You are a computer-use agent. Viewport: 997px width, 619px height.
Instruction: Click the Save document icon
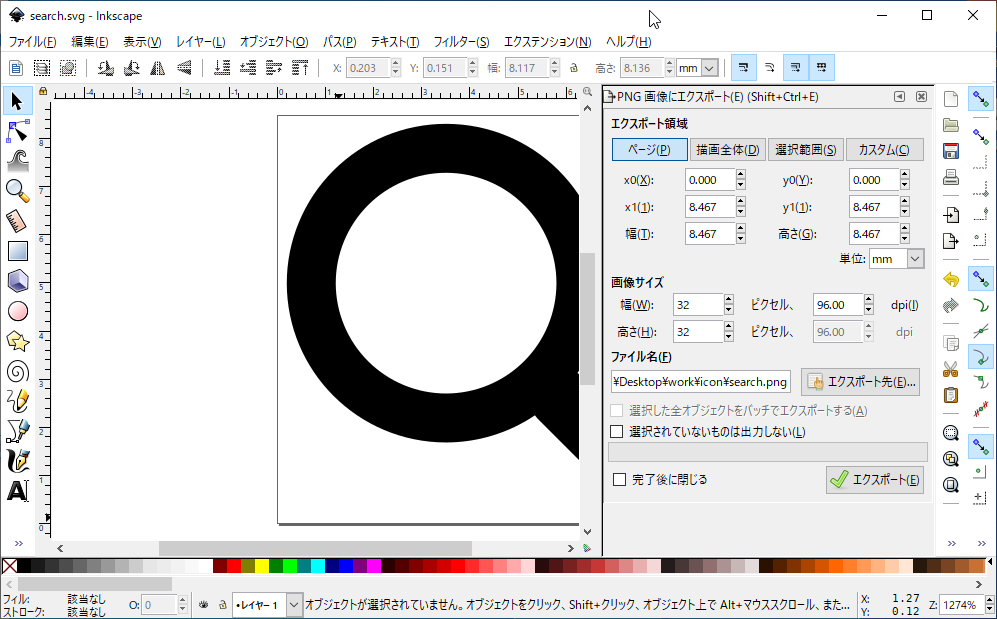pos(951,152)
